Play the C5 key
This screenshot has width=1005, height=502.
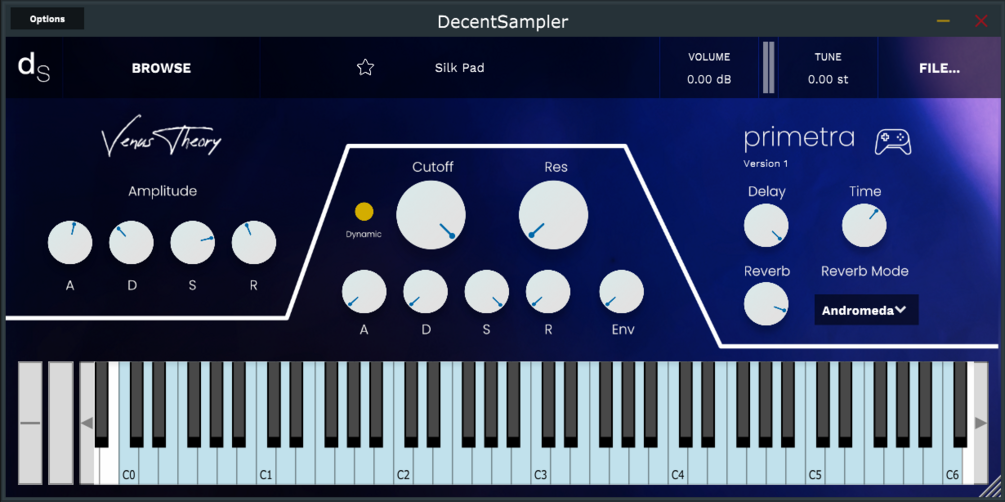(x=814, y=466)
